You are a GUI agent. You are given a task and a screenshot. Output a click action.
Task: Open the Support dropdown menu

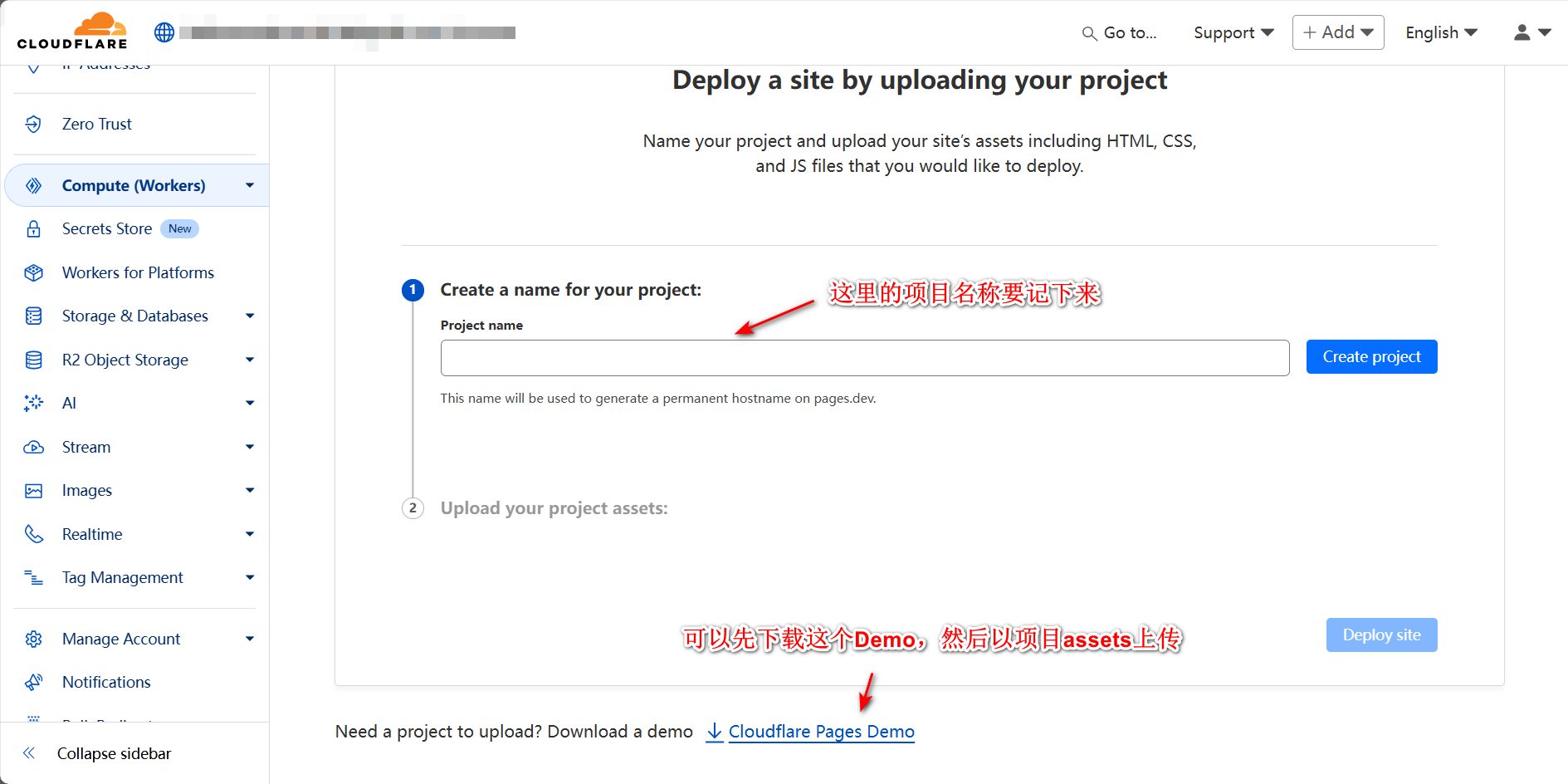[1233, 32]
